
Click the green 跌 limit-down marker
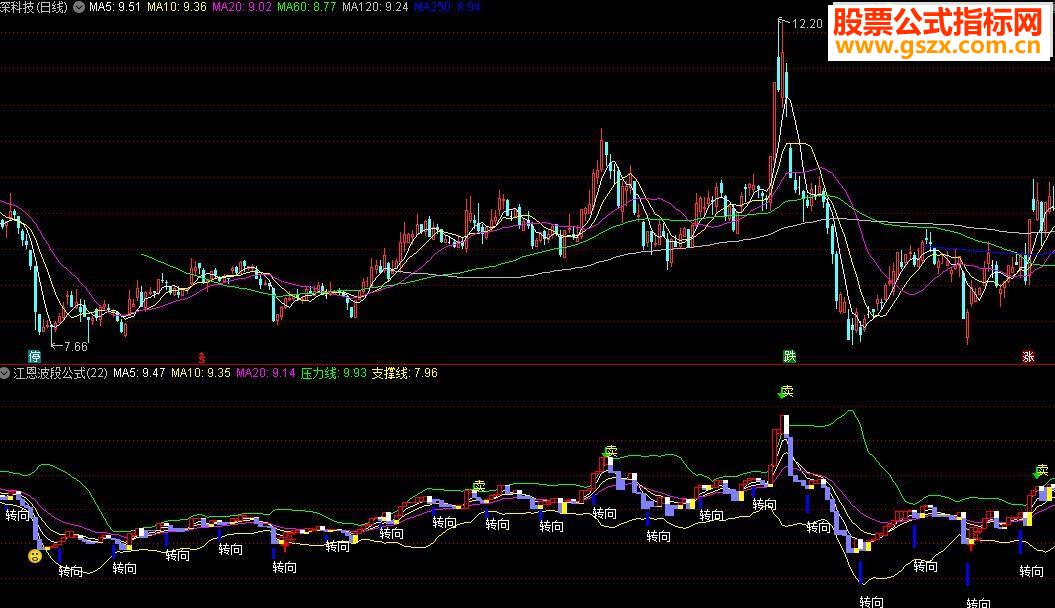point(789,356)
